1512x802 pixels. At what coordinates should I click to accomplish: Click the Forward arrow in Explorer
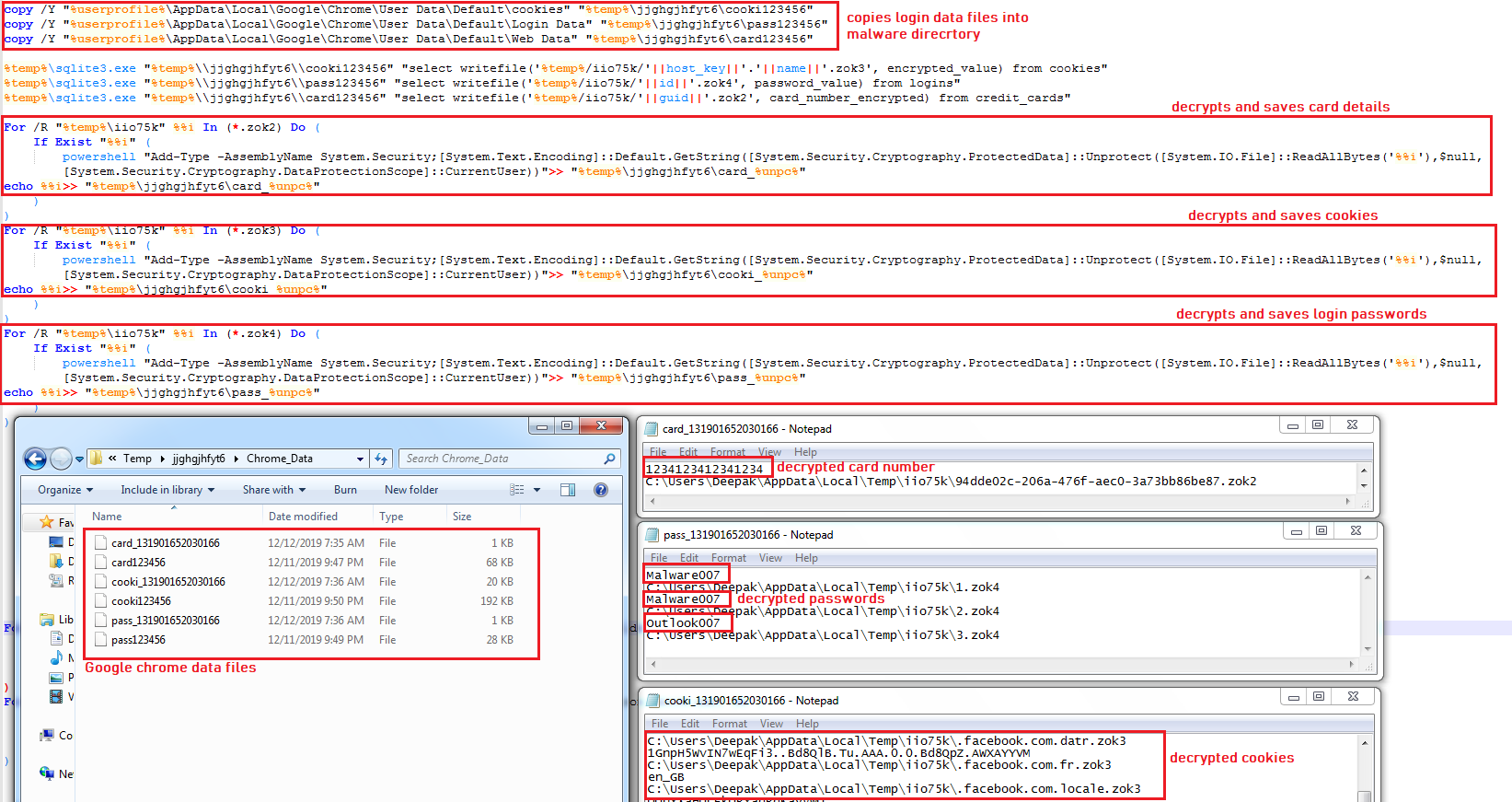coord(61,459)
